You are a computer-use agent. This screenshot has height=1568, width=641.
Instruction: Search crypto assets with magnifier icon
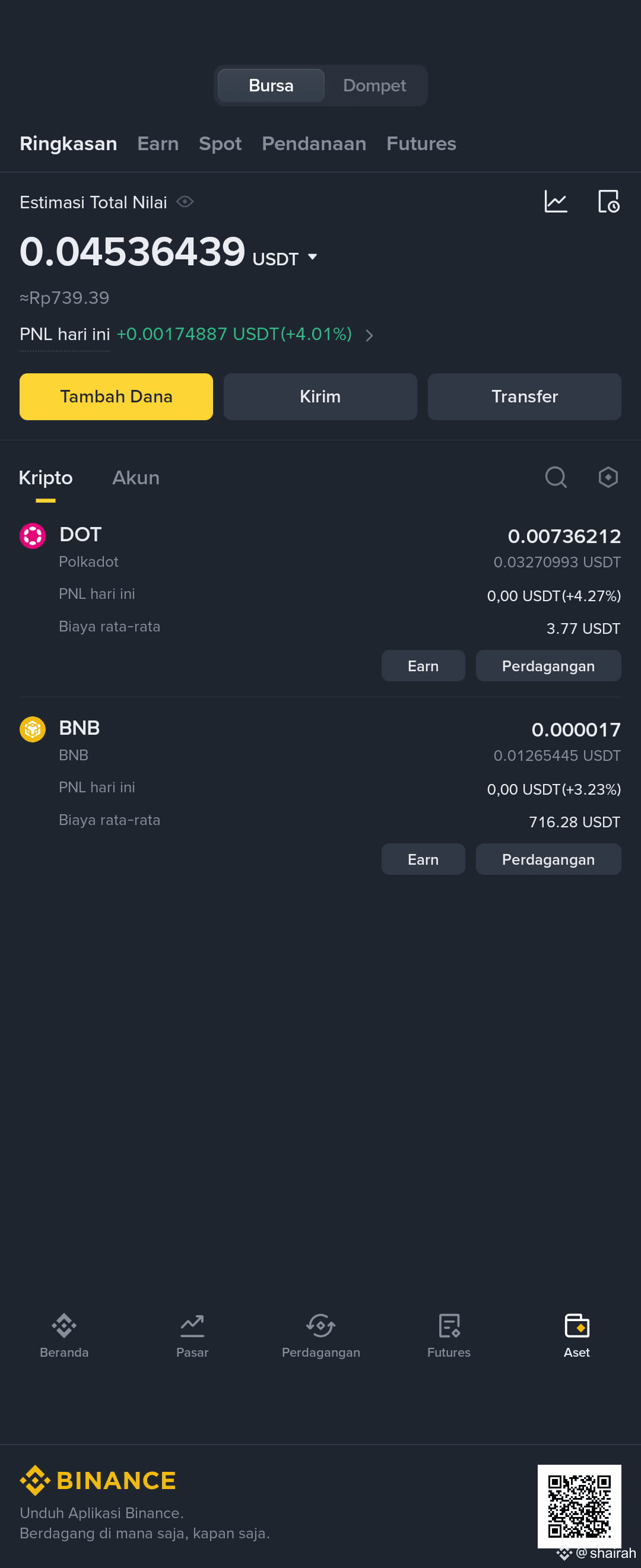coord(556,477)
